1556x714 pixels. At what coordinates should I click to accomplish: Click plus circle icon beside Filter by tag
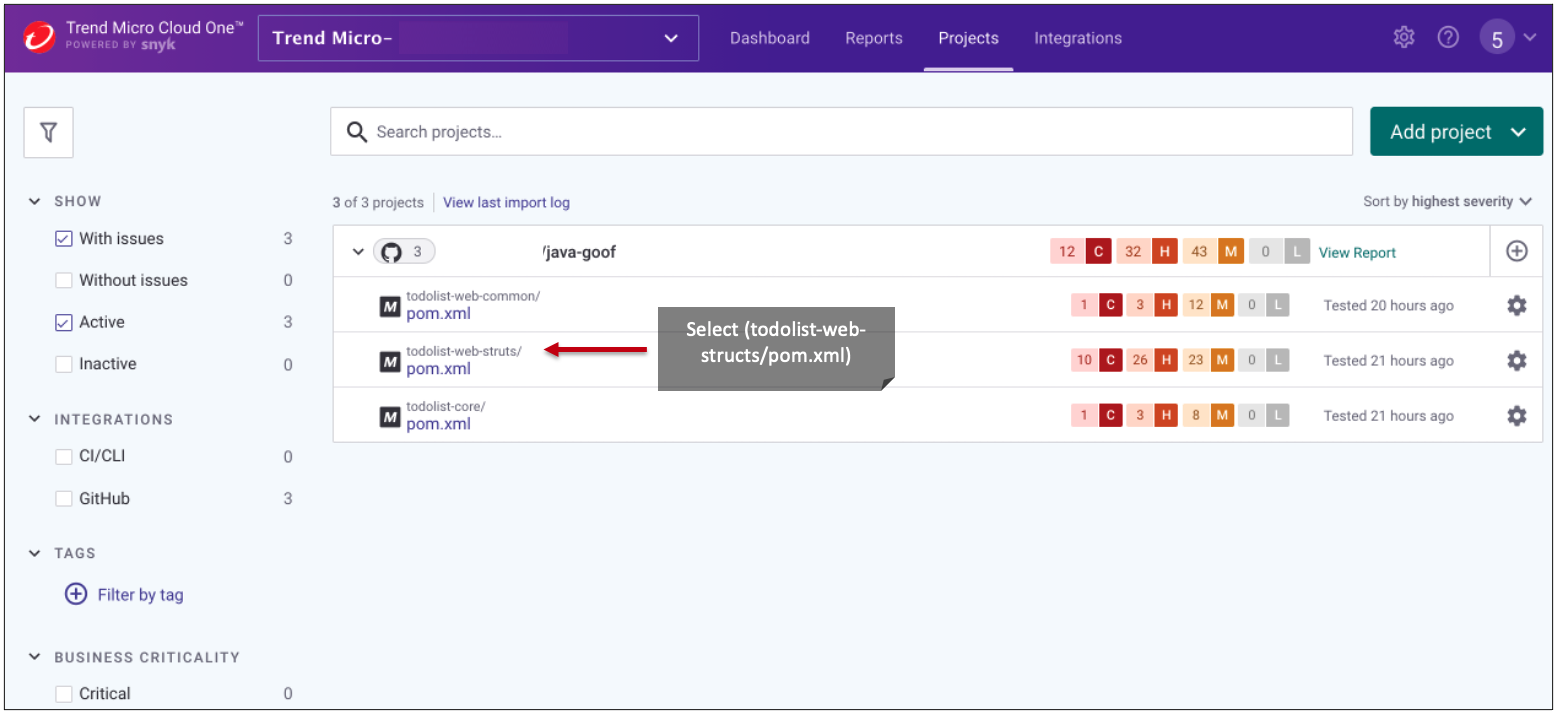click(76, 595)
